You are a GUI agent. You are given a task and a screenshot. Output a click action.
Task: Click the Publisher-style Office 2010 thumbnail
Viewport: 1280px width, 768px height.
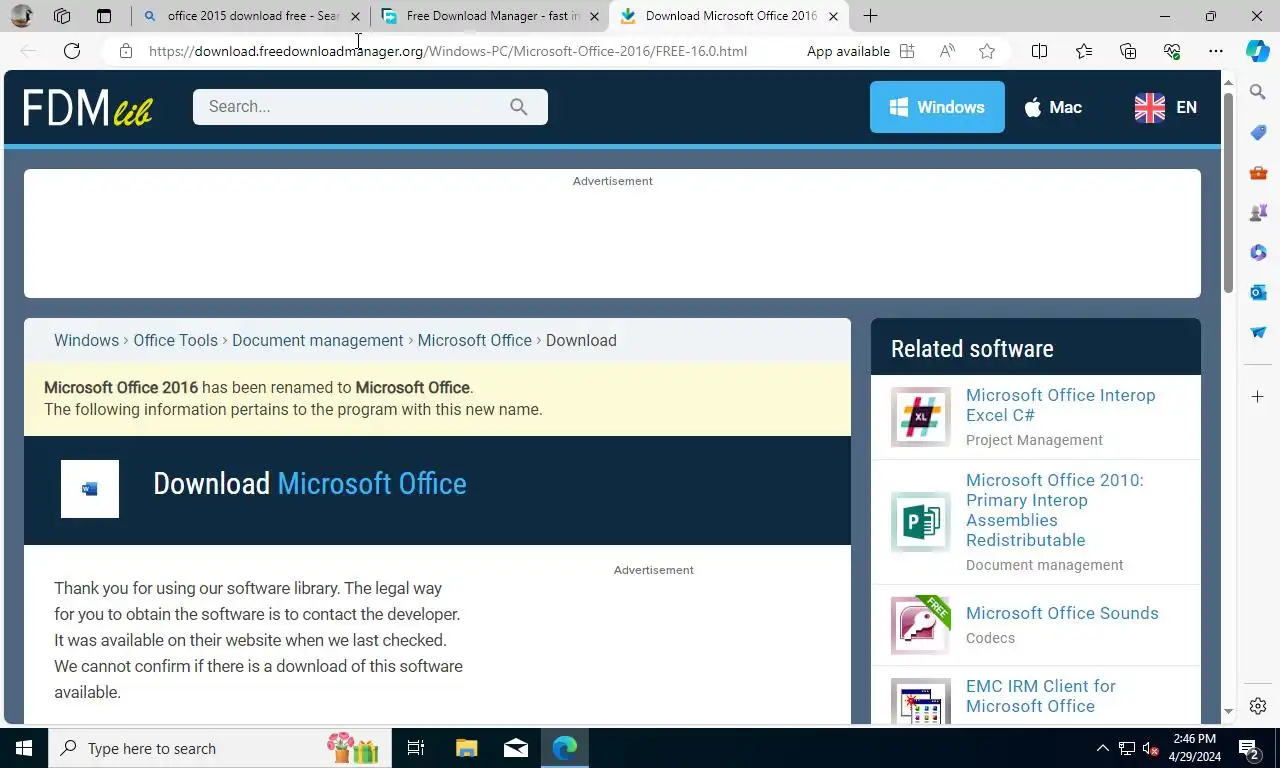point(921,522)
